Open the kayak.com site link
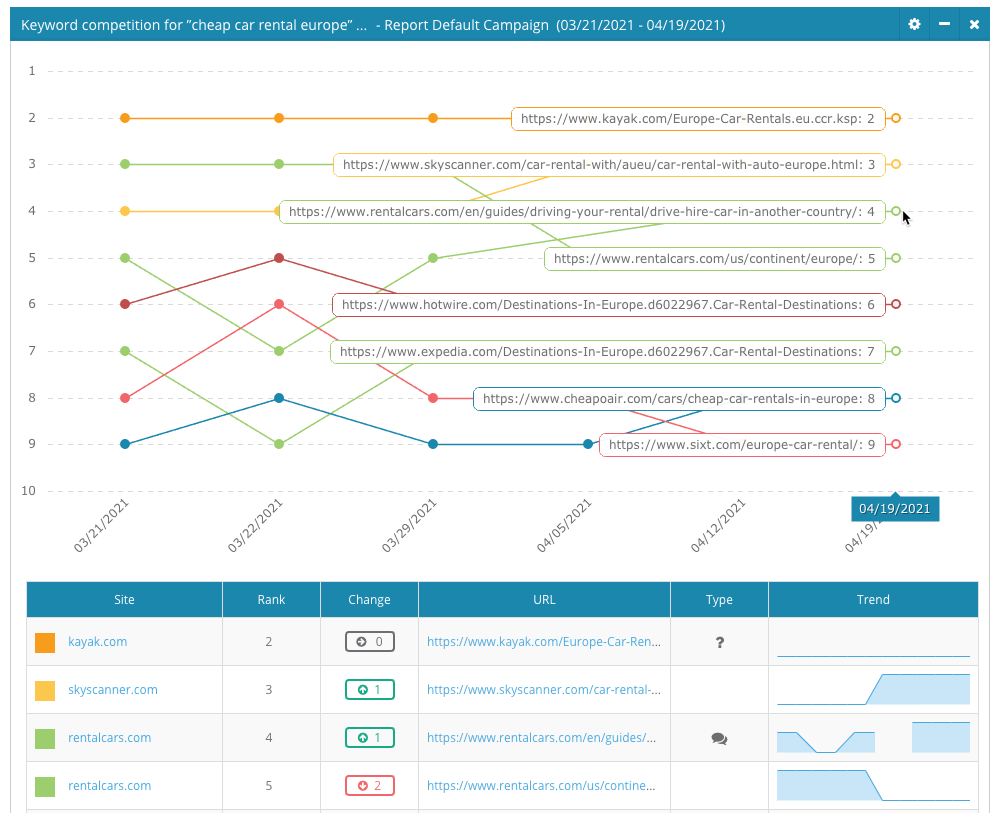This screenshot has width=999, height=813. click(97, 641)
